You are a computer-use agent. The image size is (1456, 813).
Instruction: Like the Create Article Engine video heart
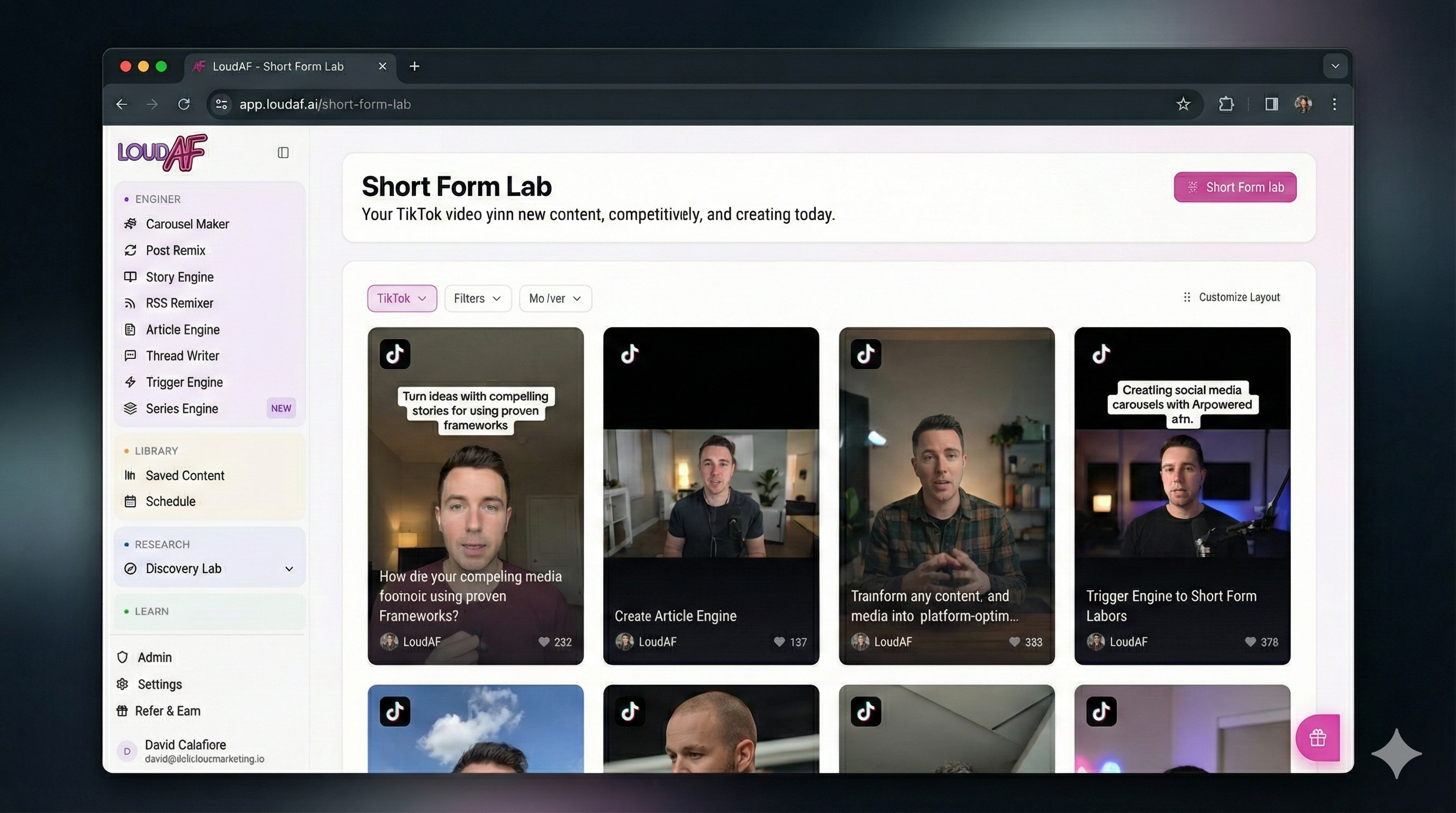click(x=779, y=642)
